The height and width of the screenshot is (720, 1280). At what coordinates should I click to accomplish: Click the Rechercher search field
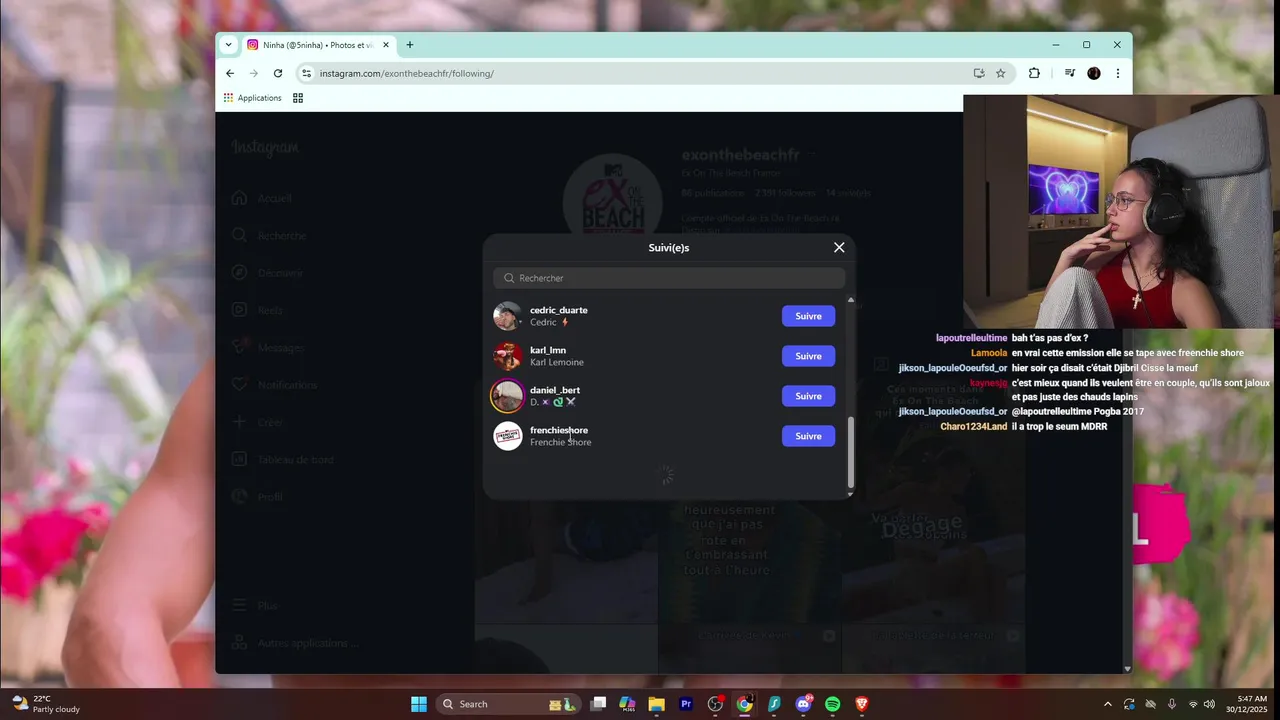(x=669, y=278)
